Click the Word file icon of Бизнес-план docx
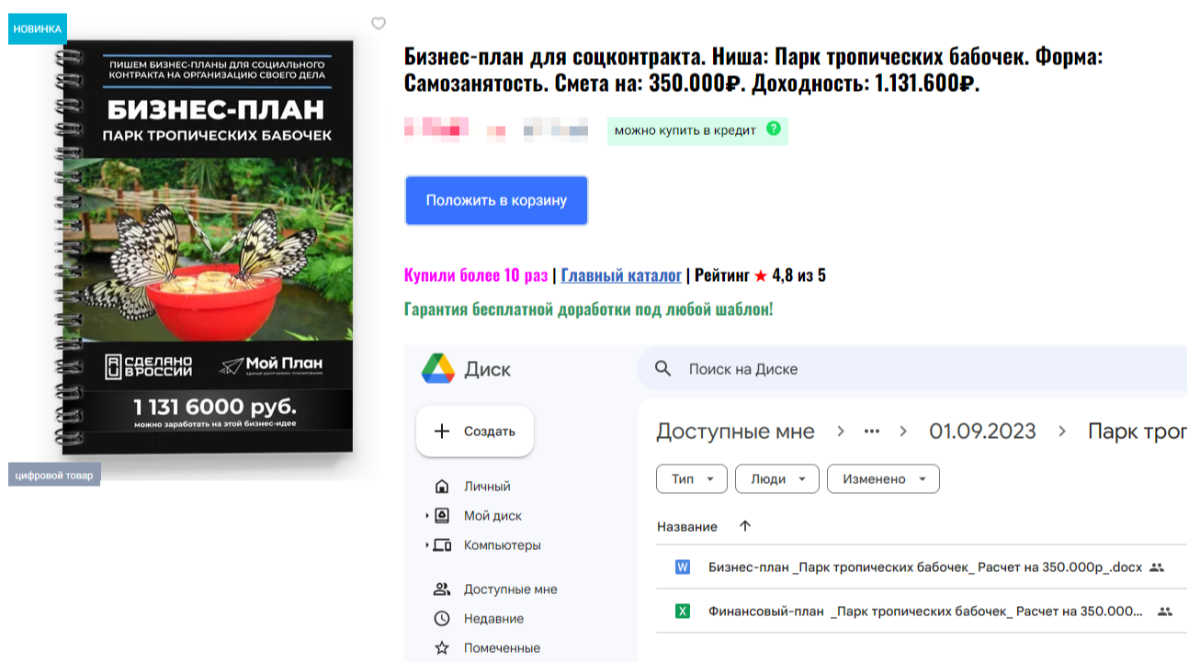 coord(683,567)
